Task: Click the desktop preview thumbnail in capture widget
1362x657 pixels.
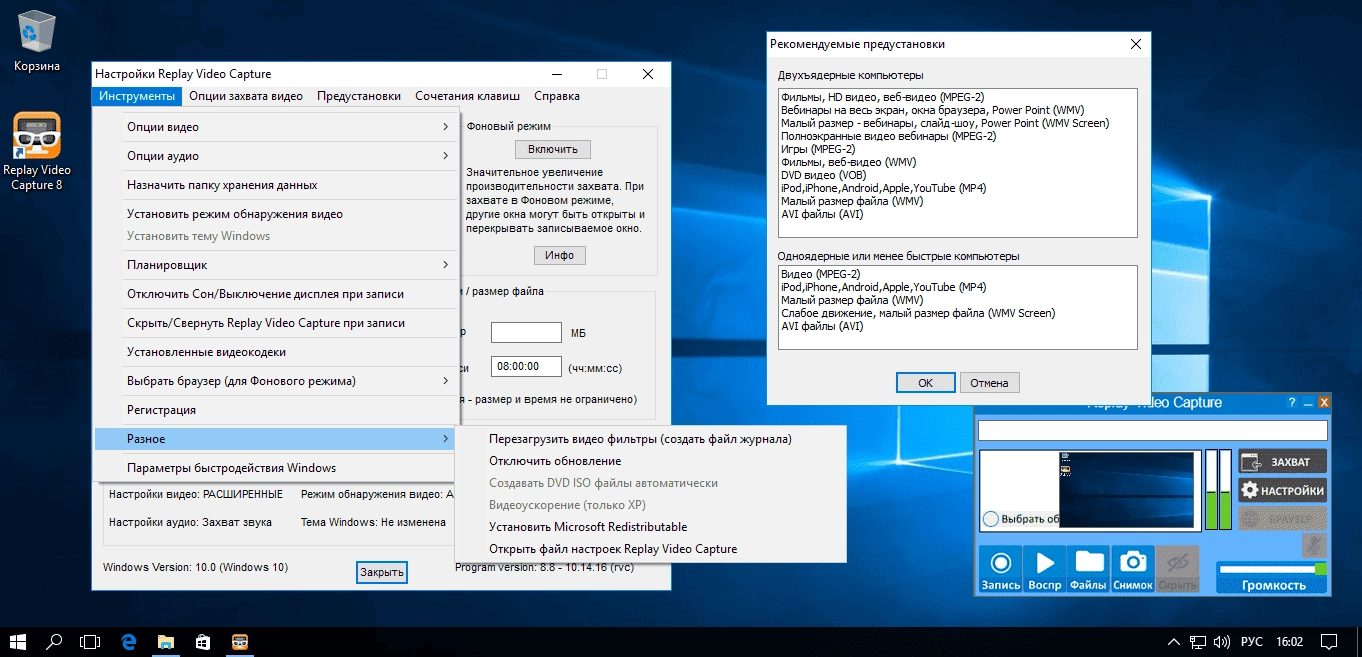Action: (x=1127, y=490)
